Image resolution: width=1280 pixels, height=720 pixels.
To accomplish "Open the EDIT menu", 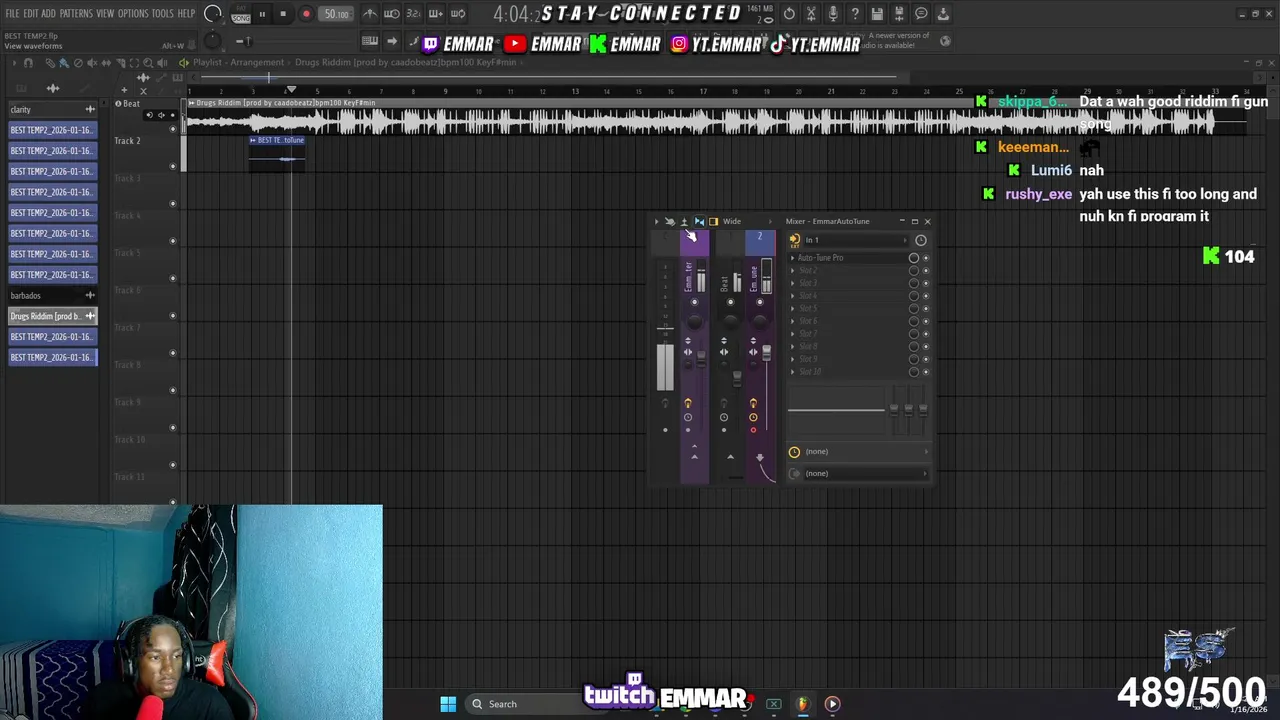I will (x=30, y=14).
